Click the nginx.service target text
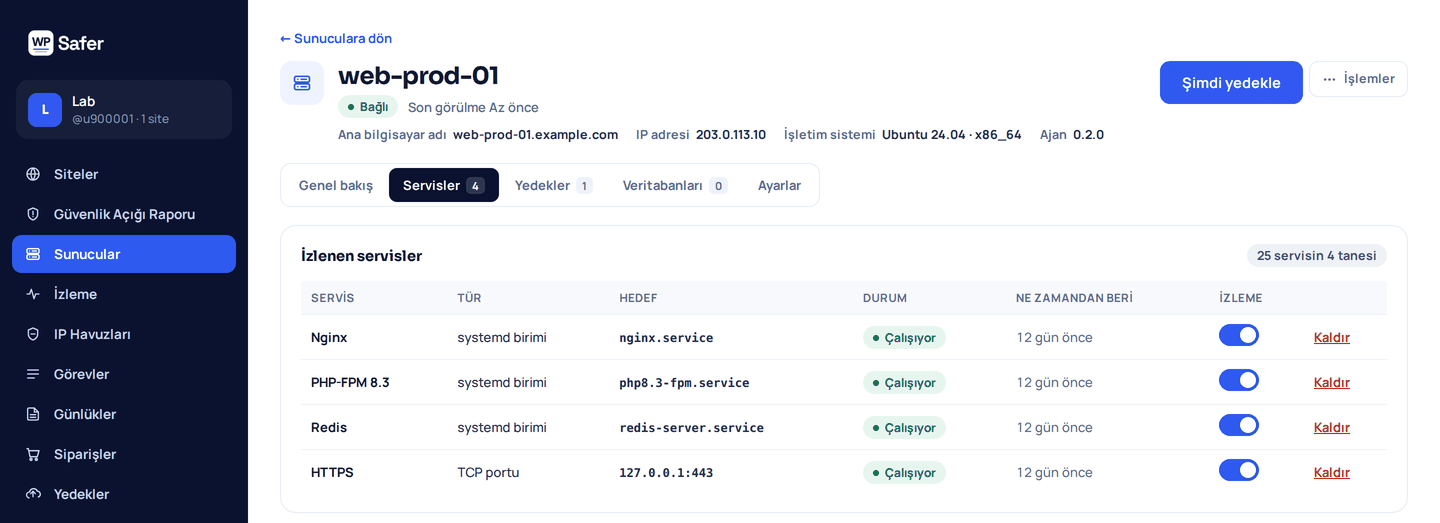Viewport: 1440px width, 523px height. pos(667,338)
